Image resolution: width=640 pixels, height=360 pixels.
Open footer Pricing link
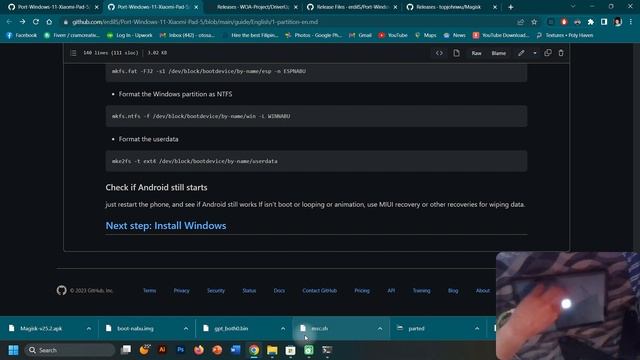(x=362, y=291)
